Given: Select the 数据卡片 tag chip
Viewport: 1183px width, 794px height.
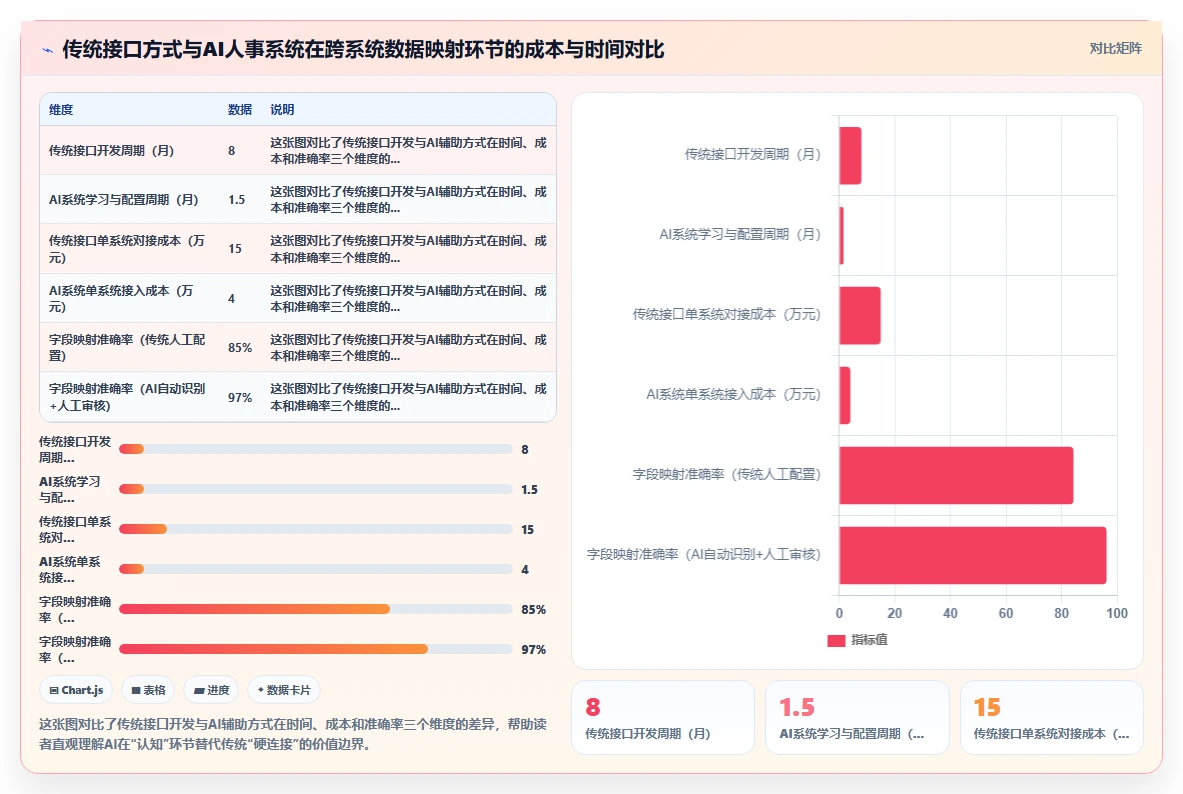Looking at the screenshot, I should coord(284,690).
